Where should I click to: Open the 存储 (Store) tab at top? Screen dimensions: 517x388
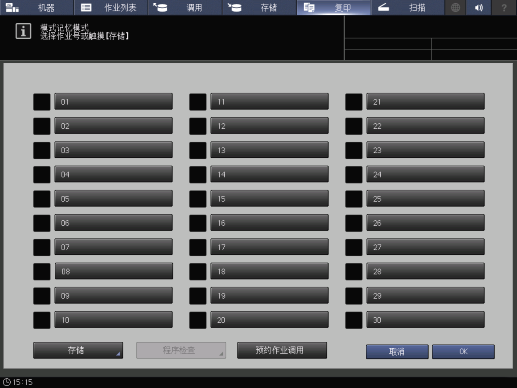(259, 7)
